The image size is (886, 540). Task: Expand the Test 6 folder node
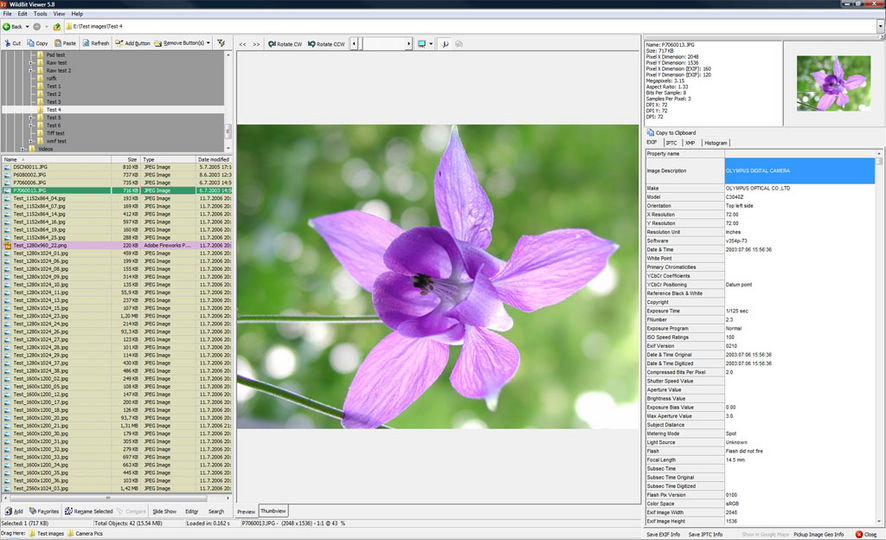pos(31,125)
